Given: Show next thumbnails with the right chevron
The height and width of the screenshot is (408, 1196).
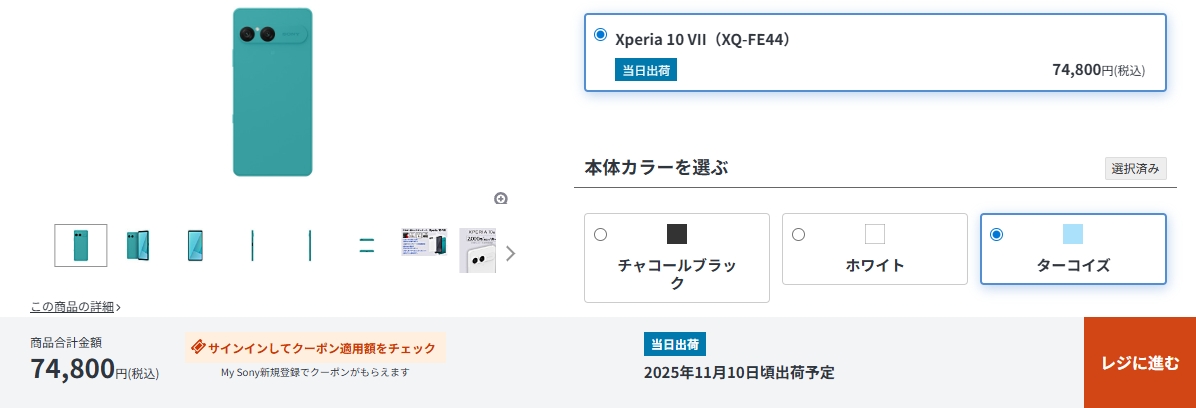Looking at the screenshot, I should tap(511, 253).
